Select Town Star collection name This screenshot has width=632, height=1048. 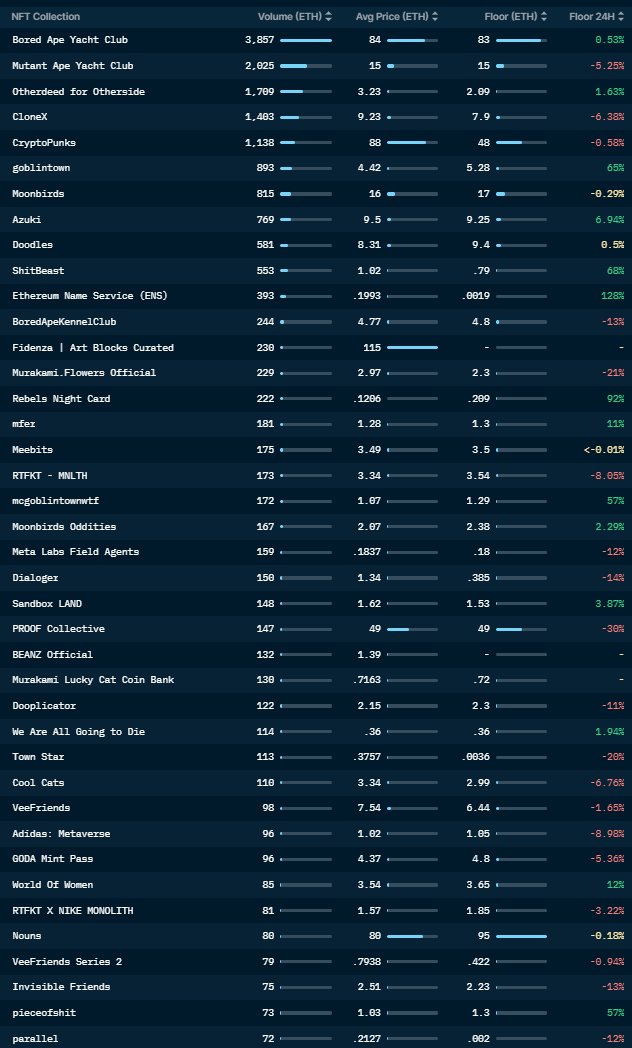point(38,757)
